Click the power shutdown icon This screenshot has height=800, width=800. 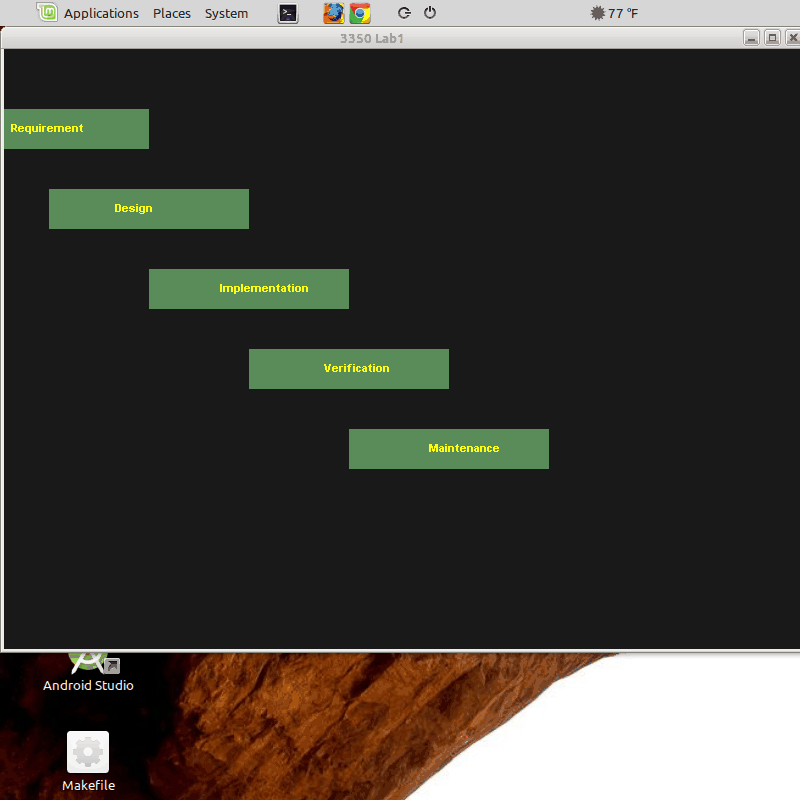tap(430, 12)
